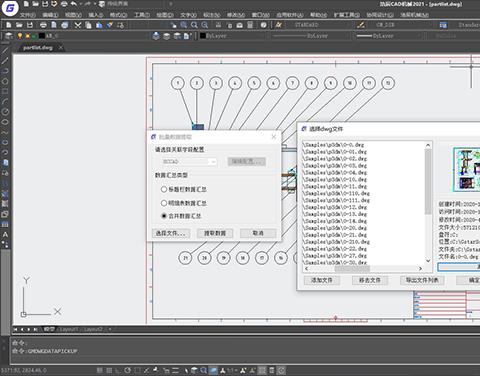
Task: Select the Zoom Window magnifier icon
Action: (184, 25)
